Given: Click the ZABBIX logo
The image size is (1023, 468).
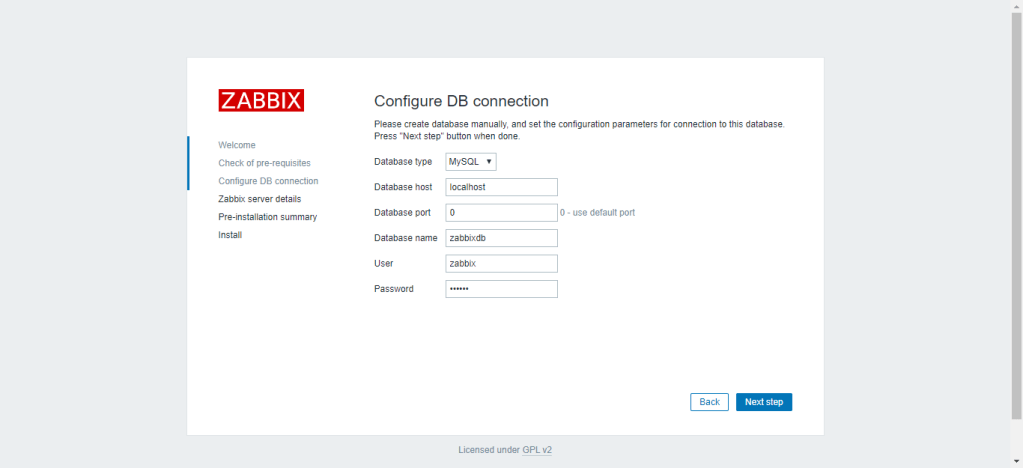Looking at the screenshot, I should (261, 100).
